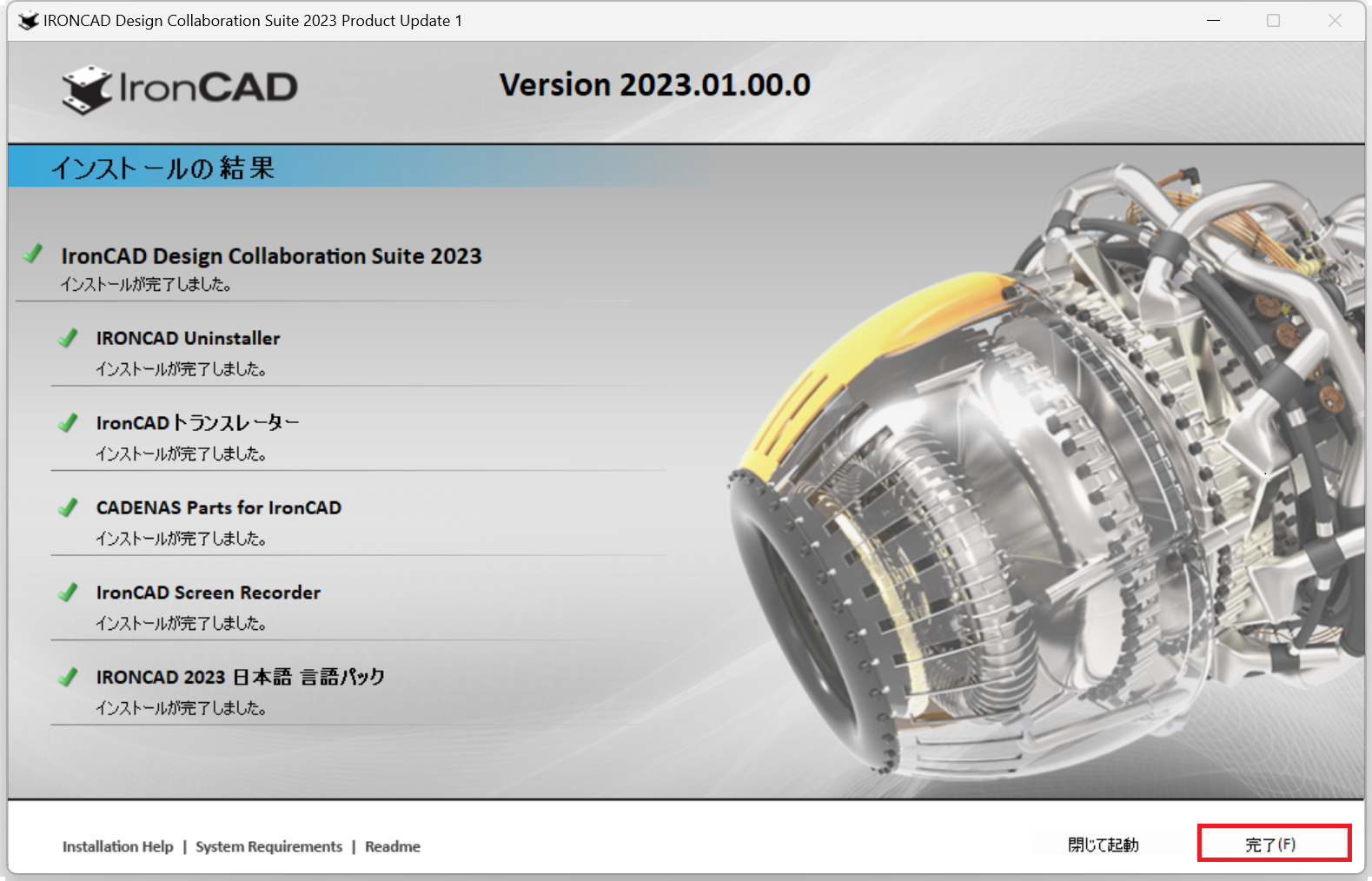Click green checkmark beside IronCAD Design Collaboration Suite

click(x=33, y=254)
